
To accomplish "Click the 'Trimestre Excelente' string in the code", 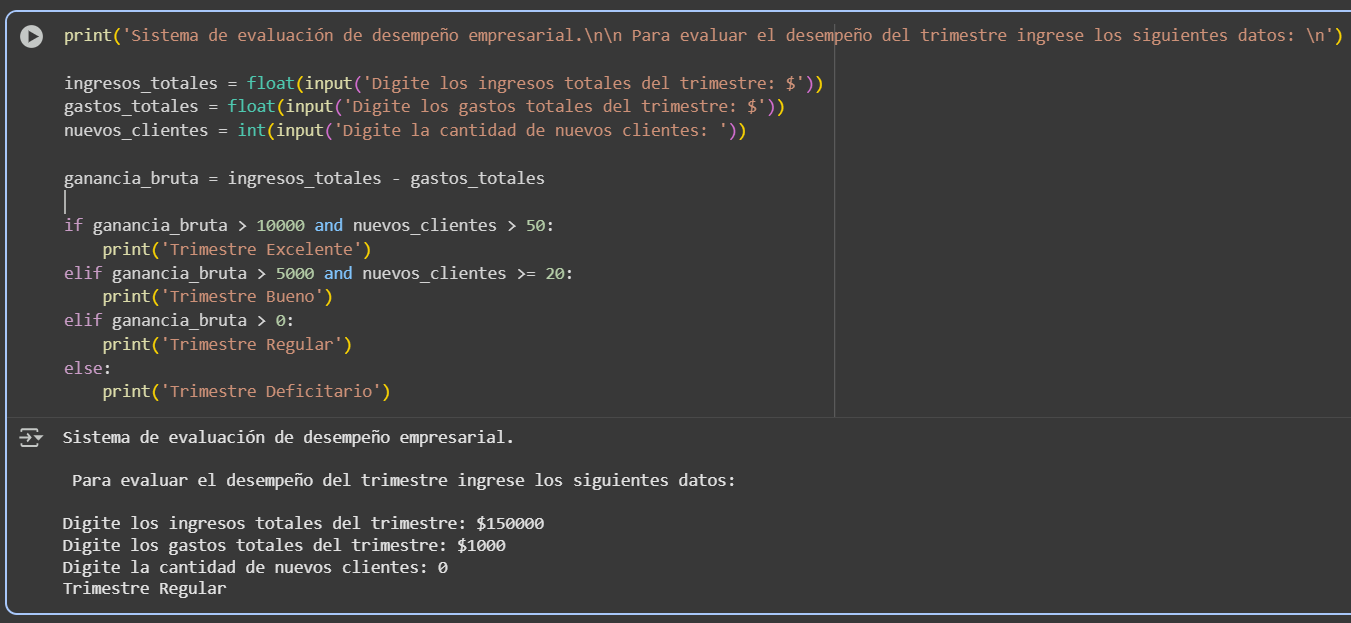I will (265, 249).
